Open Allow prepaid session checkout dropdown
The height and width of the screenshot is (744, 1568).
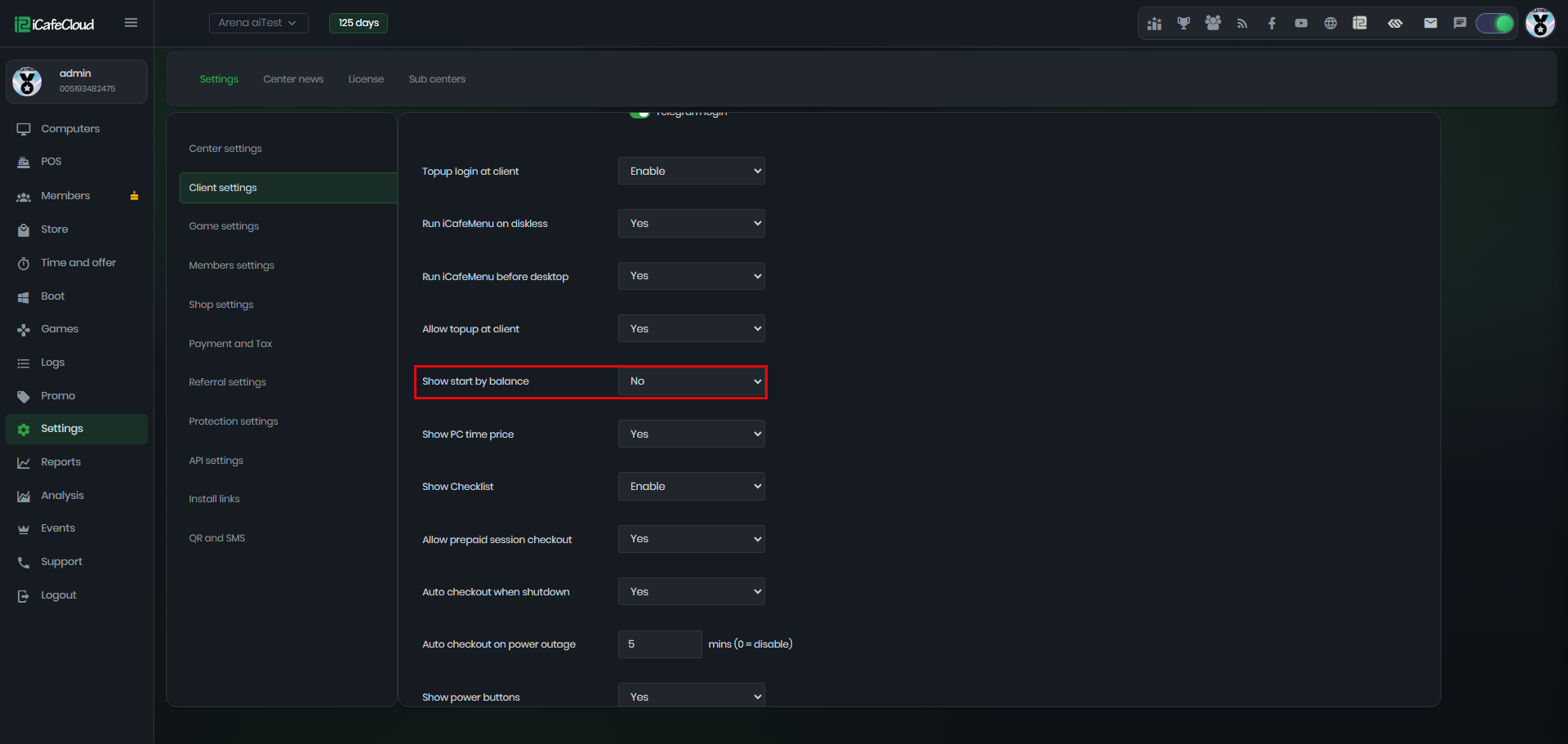[x=691, y=539]
